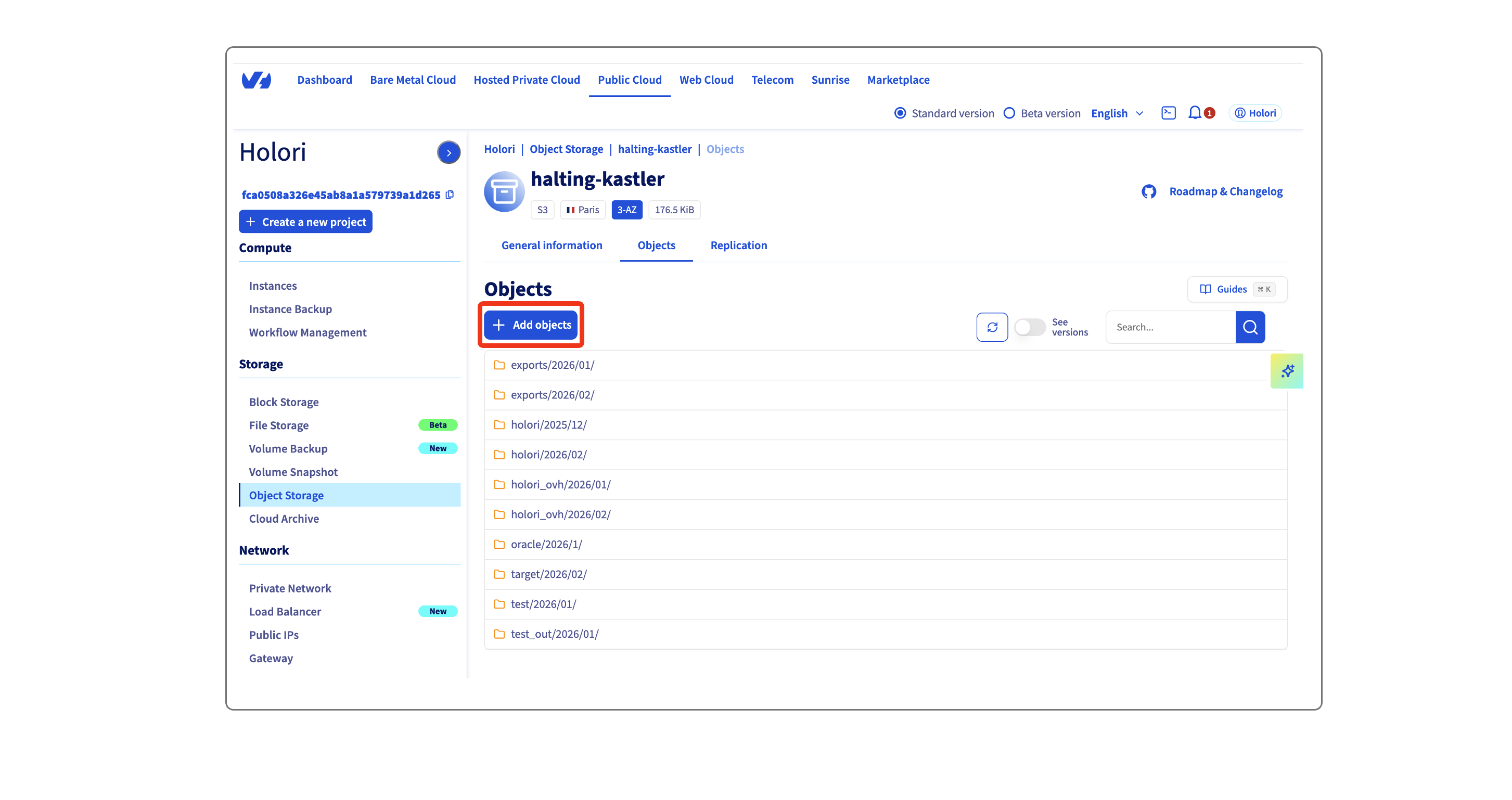Open the AI assistant sparkle icon on right edge
Image resolution: width=1512 pixels, height=800 pixels.
1287,370
